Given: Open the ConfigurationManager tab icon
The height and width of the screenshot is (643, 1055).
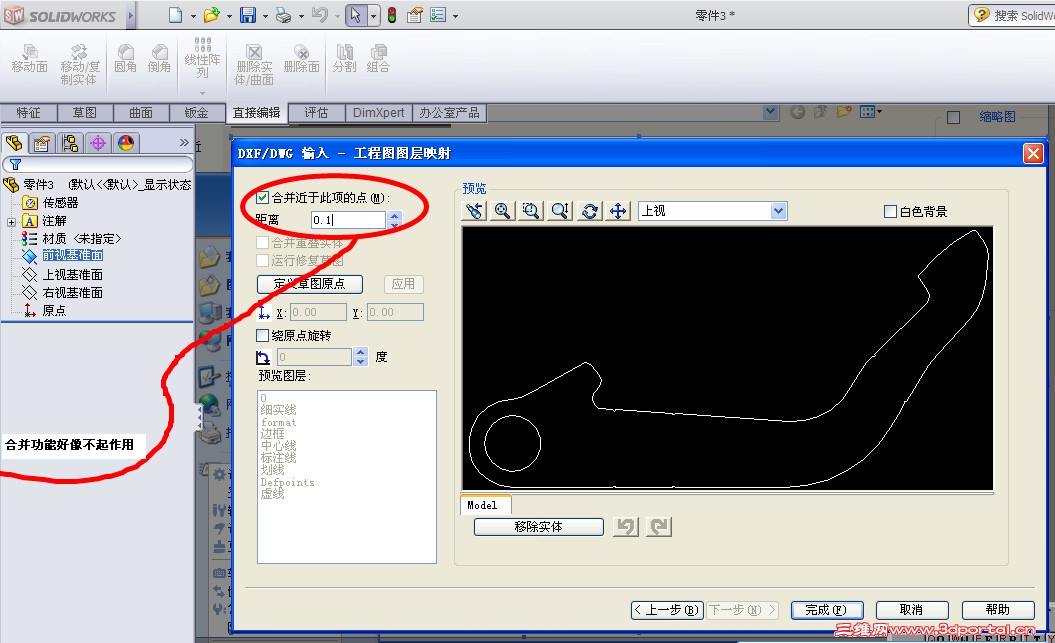Looking at the screenshot, I should (70, 143).
